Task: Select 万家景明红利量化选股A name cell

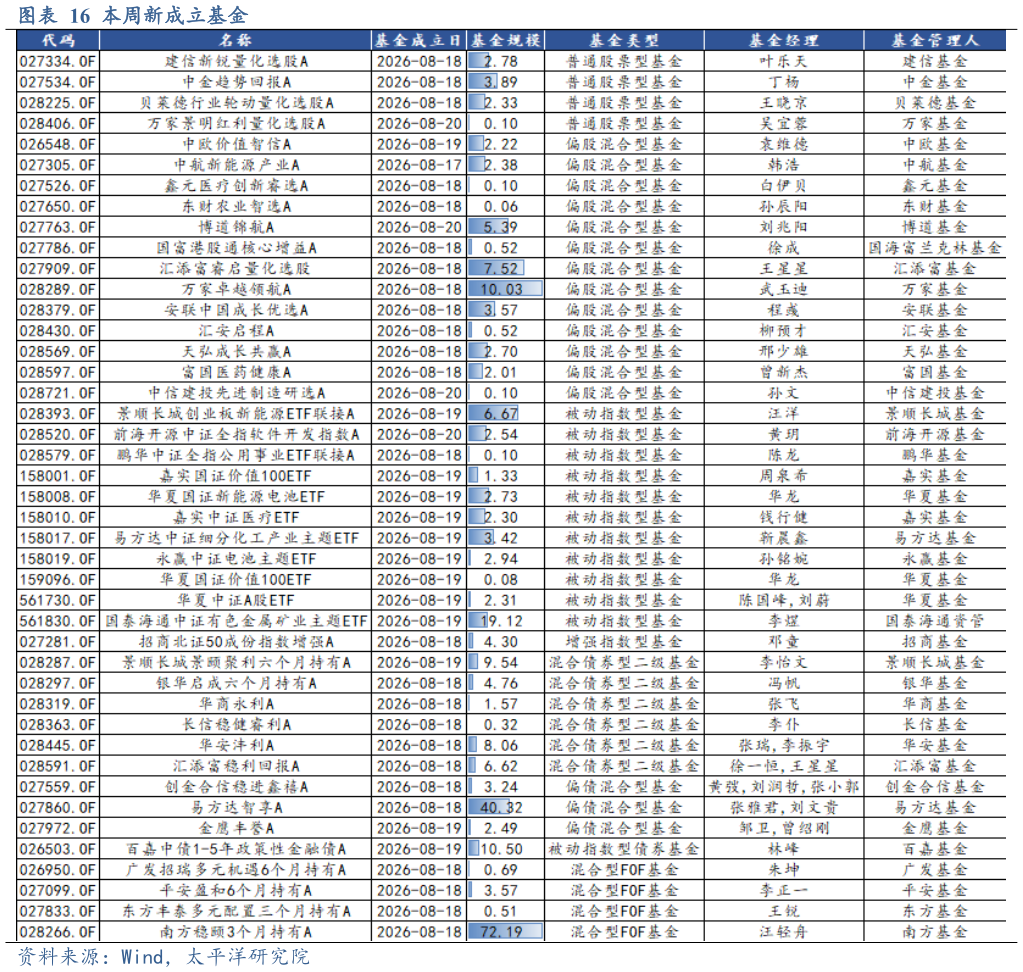Action: click(236, 123)
